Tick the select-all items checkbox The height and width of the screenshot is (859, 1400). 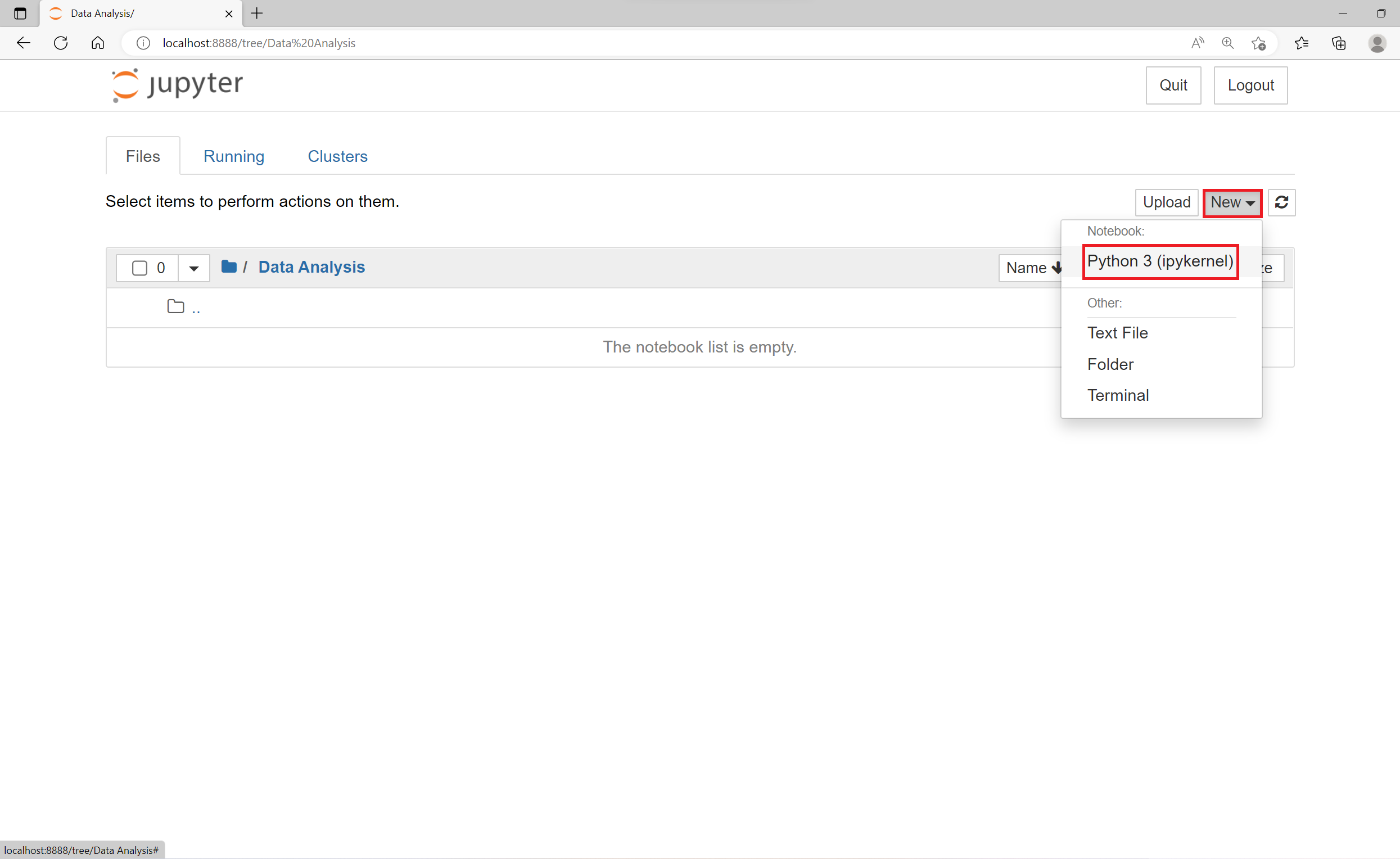click(x=139, y=268)
